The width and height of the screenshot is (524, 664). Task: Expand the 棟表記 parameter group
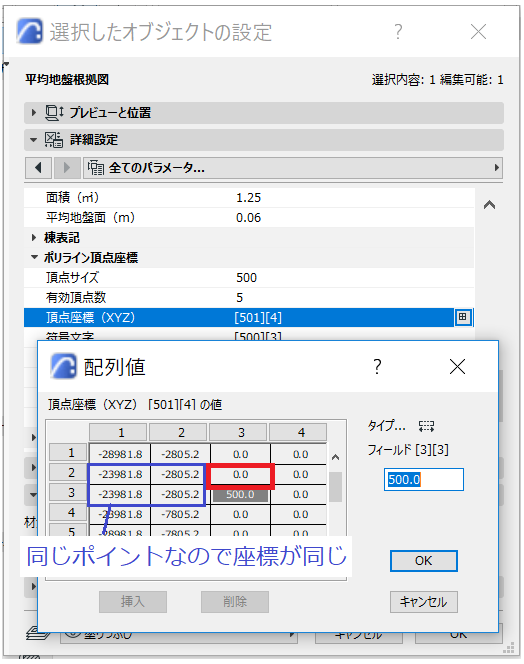click(34, 238)
